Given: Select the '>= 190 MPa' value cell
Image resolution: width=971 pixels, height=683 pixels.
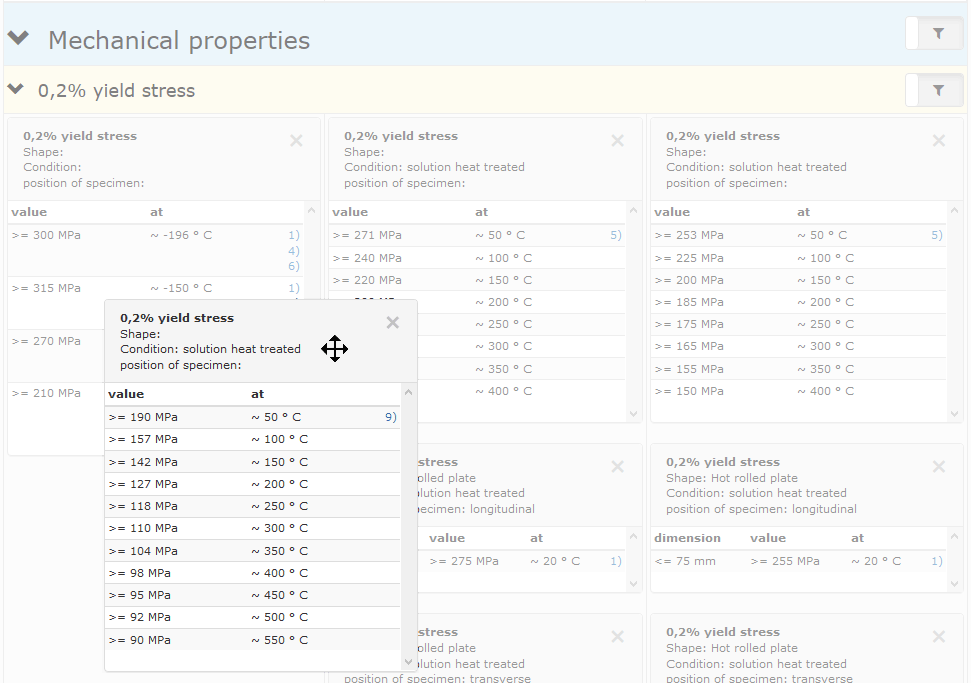Looking at the screenshot, I should tap(143, 417).
